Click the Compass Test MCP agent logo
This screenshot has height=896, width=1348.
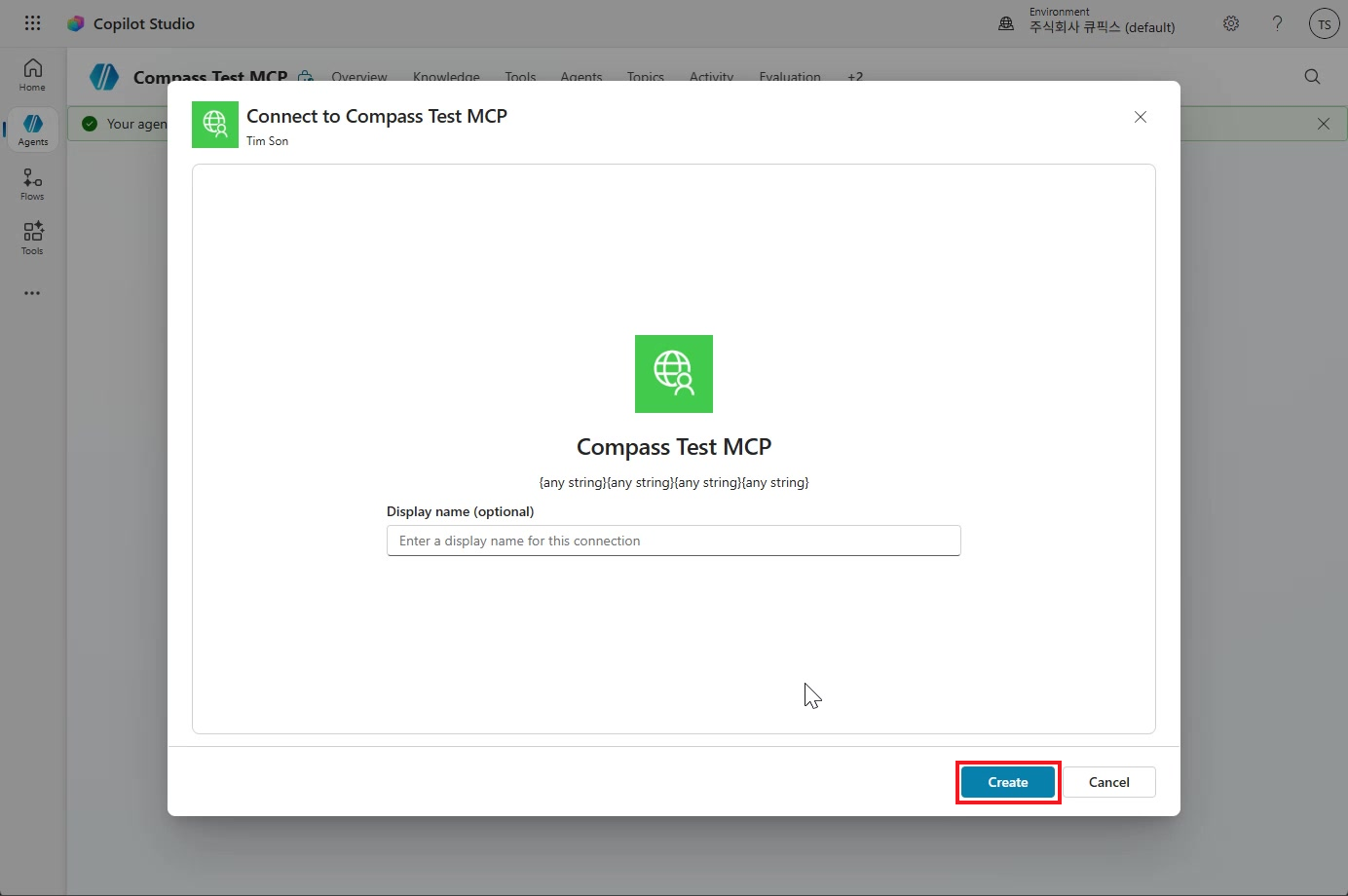coord(104,77)
